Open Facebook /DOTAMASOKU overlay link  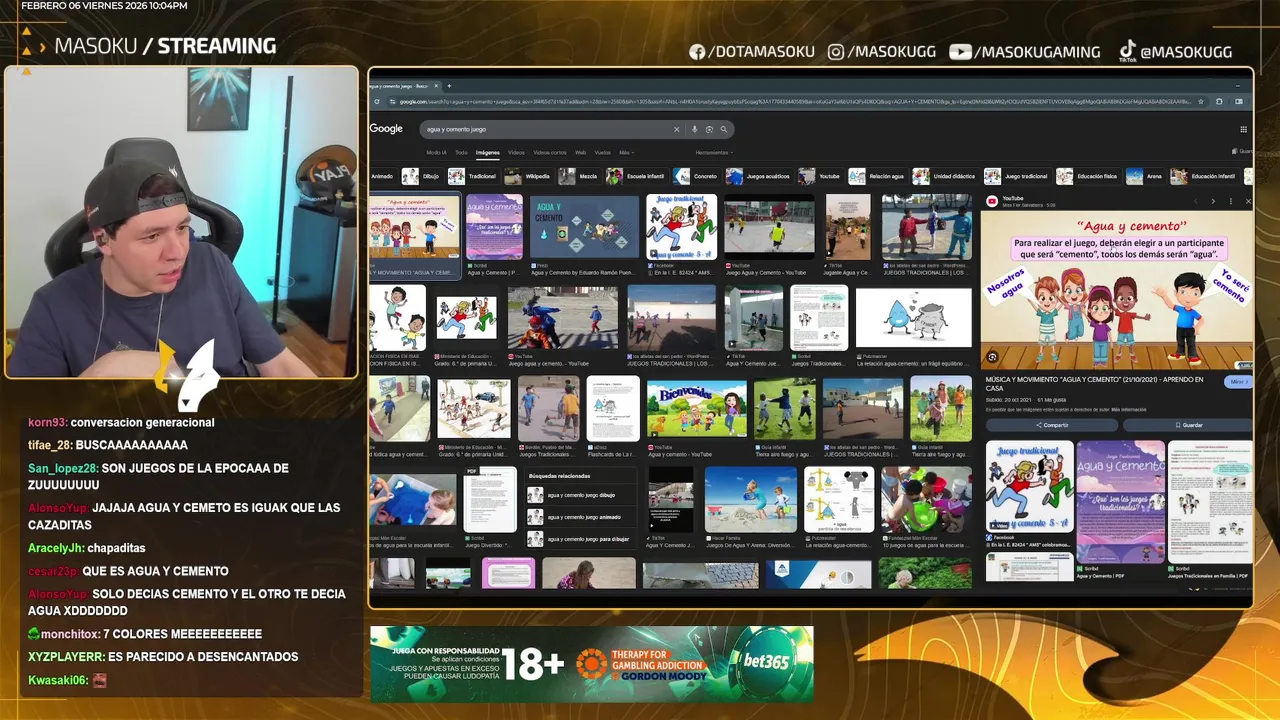[751, 52]
